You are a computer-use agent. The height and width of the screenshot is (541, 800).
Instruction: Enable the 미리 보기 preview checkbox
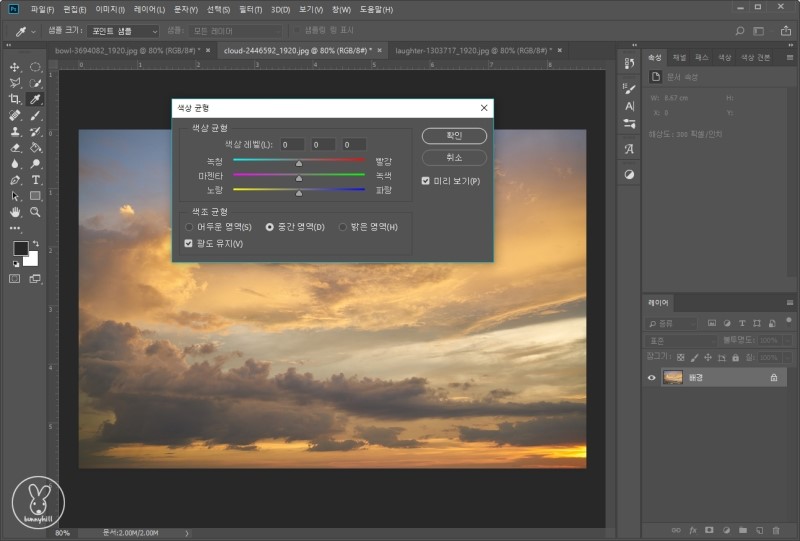[x=426, y=181]
